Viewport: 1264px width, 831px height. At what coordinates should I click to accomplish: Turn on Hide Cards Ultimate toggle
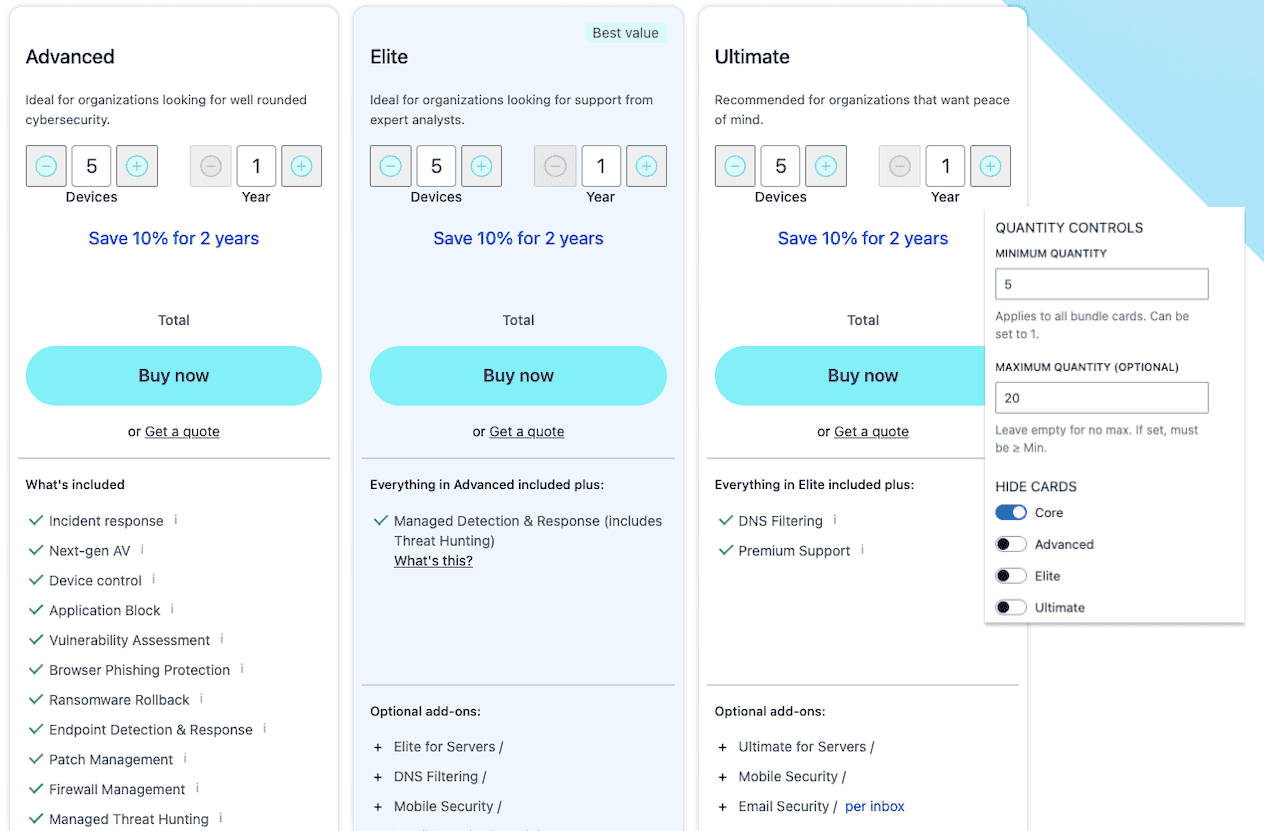click(x=1011, y=608)
